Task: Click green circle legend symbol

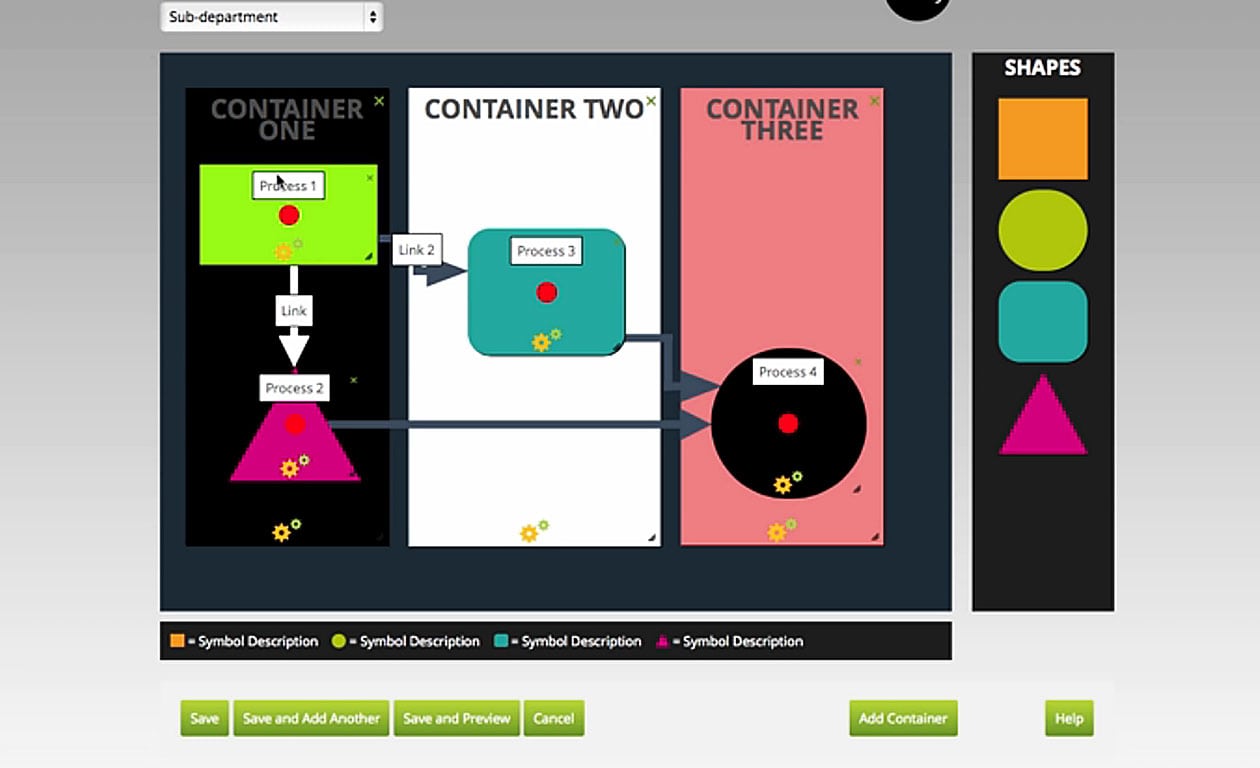Action: [339, 641]
